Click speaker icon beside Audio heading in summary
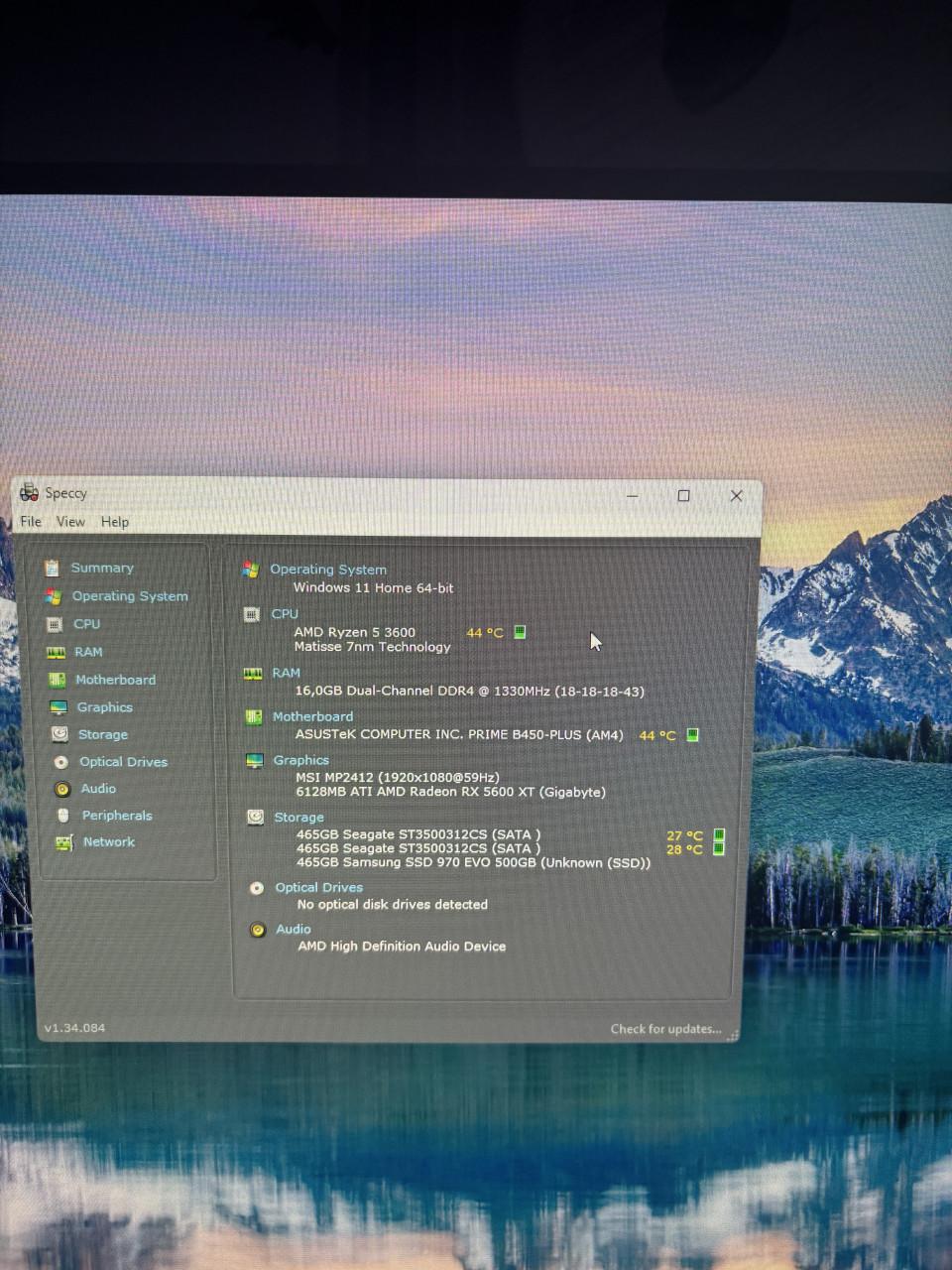This screenshot has width=952, height=1270. [x=258, y=930]
